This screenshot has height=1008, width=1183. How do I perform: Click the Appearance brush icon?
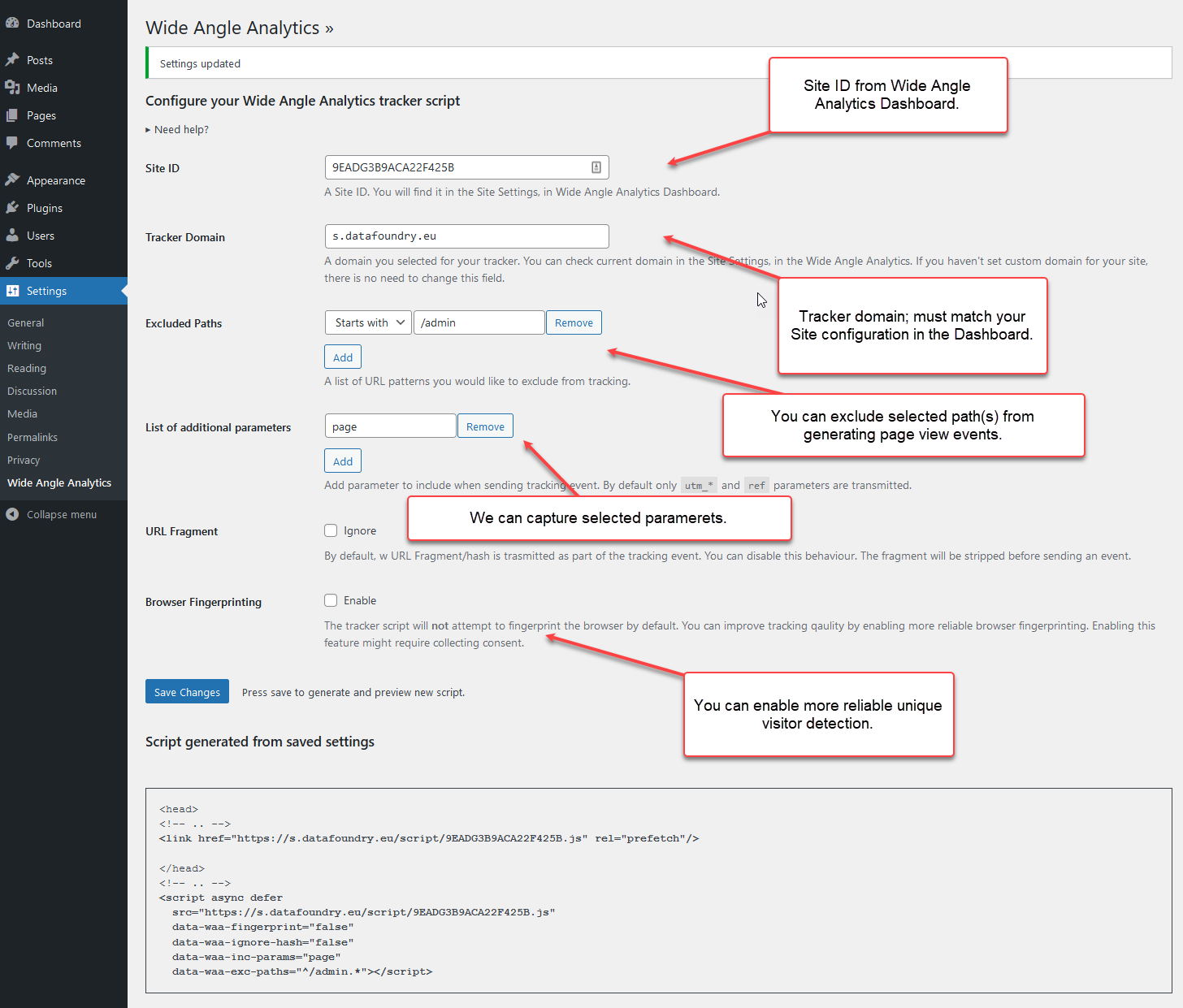[12, 180]
